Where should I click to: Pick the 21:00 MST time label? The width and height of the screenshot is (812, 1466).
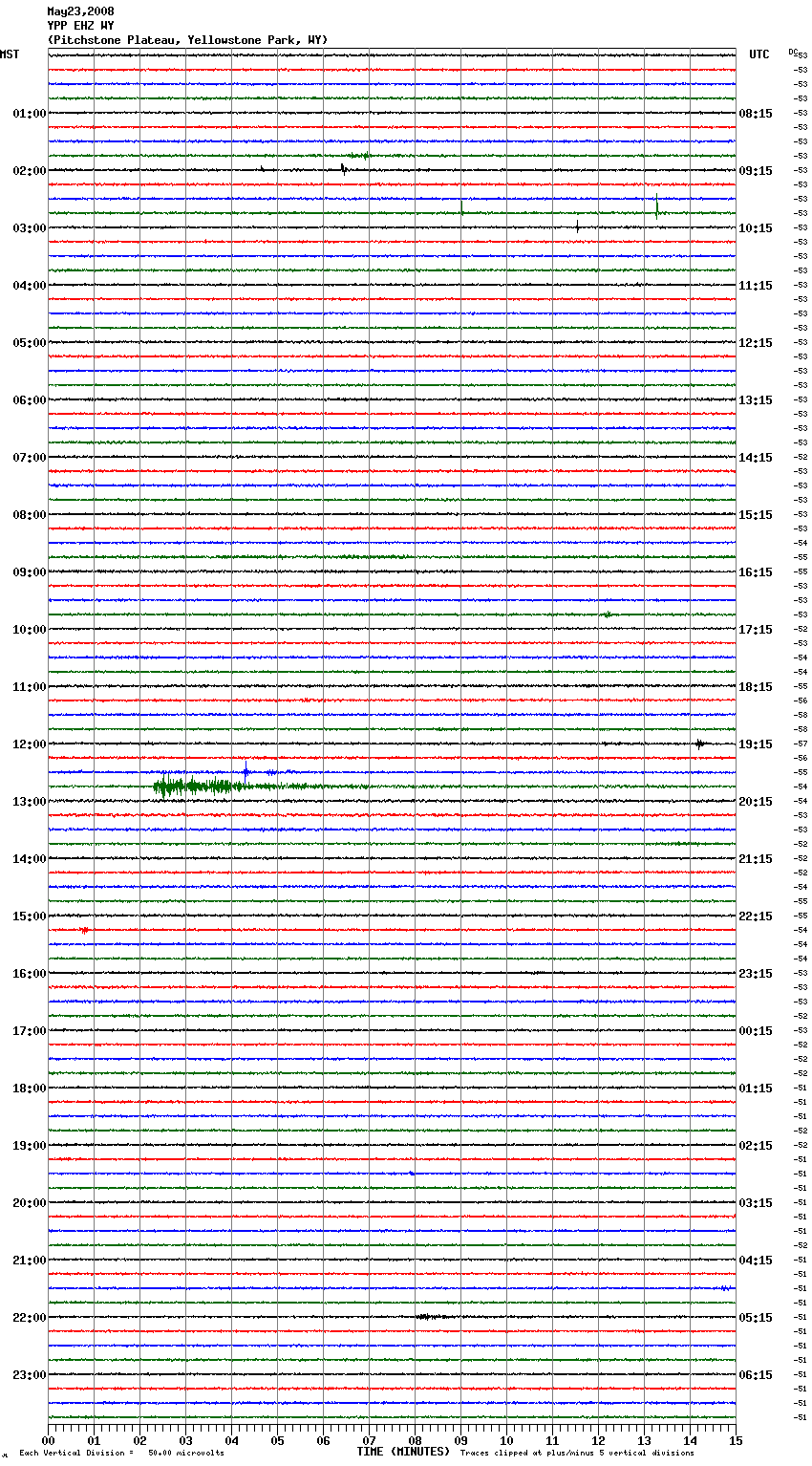[29, 1261]
